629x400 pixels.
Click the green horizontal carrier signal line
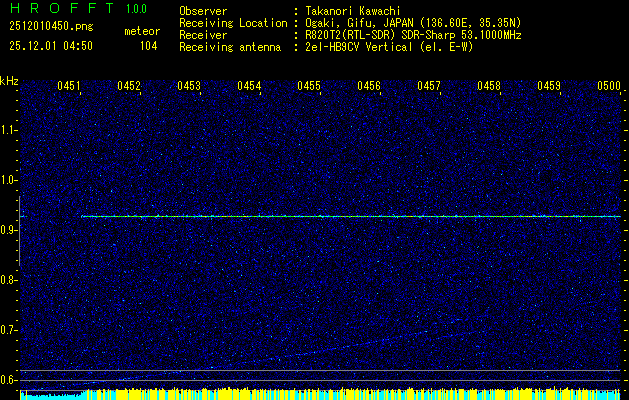click(x=350, y=216)
